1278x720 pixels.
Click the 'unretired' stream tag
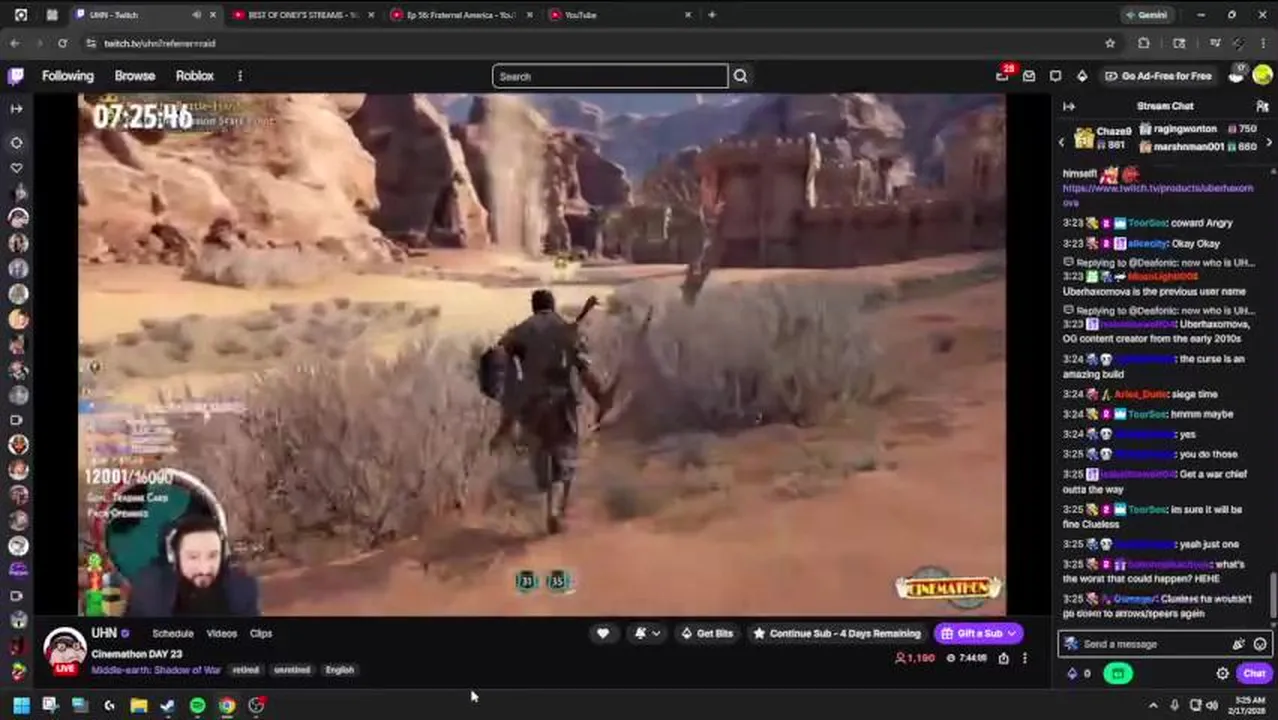tap(291, 670)
